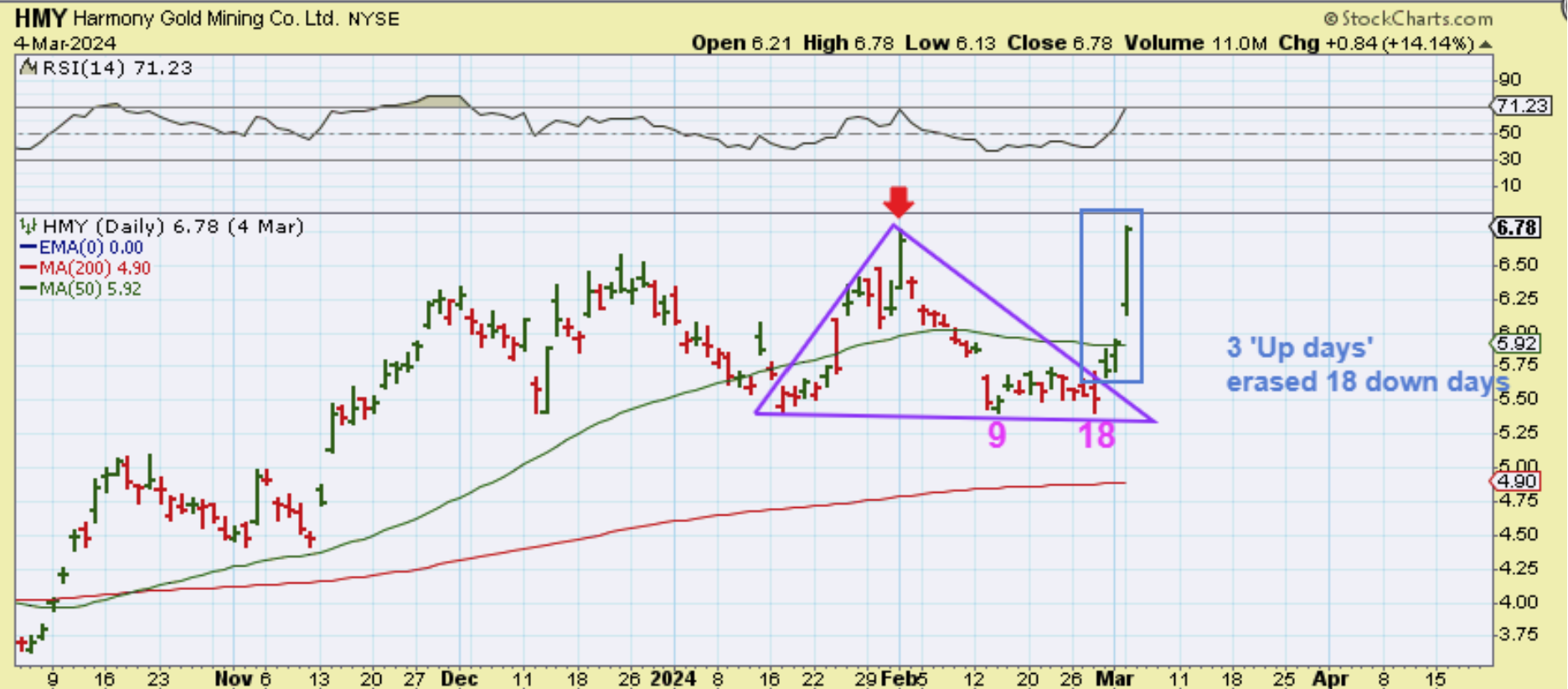Click the HMY (Daily) price bar icon
1568x689 pixels.
click(x=28, y=226)
